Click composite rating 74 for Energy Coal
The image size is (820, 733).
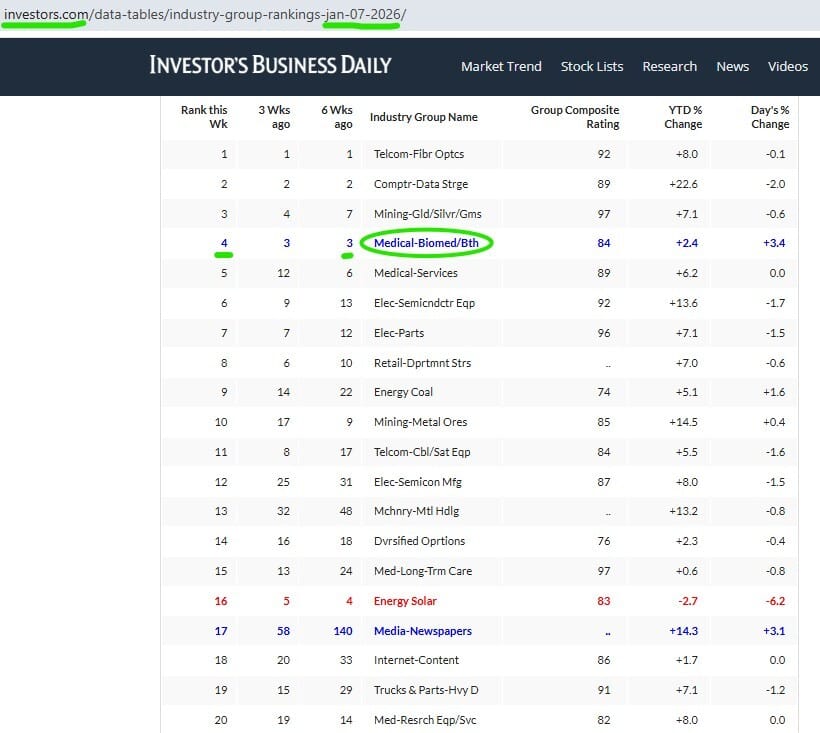point(603,392)
